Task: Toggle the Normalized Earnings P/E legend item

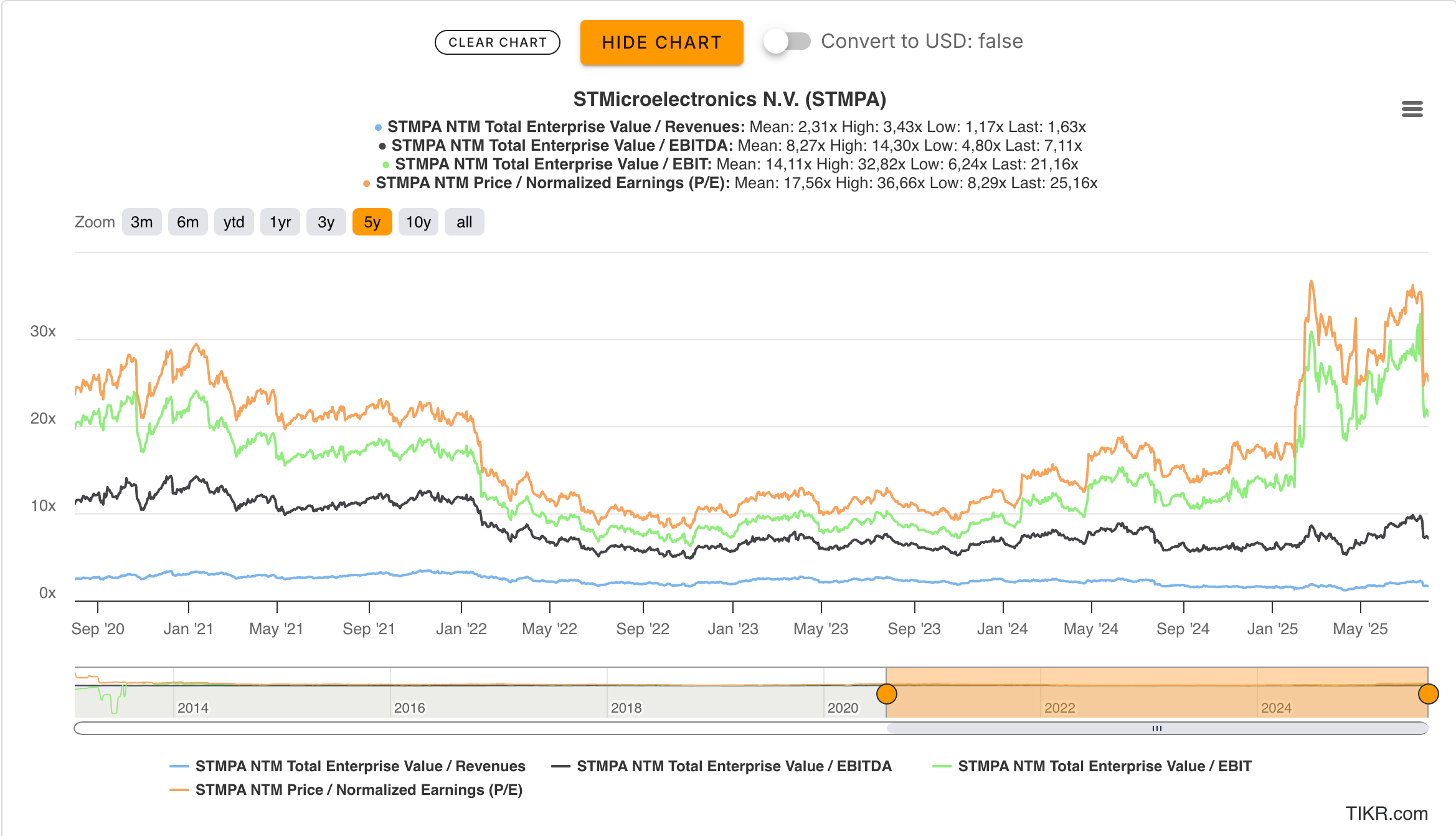Action: (x=358, y=790)
